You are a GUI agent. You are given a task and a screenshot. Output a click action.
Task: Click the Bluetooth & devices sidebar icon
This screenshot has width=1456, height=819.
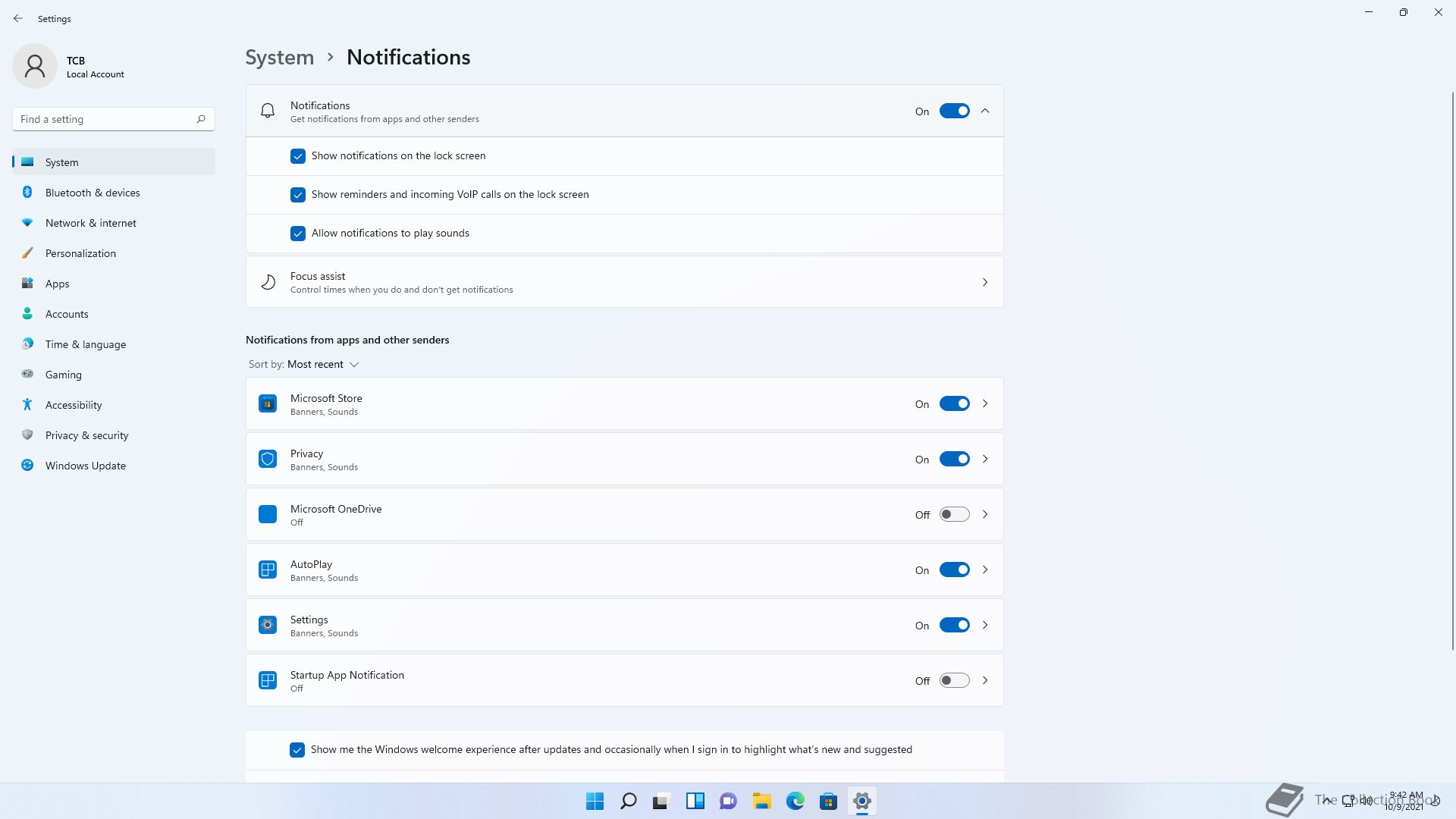[x=27, y=193]
